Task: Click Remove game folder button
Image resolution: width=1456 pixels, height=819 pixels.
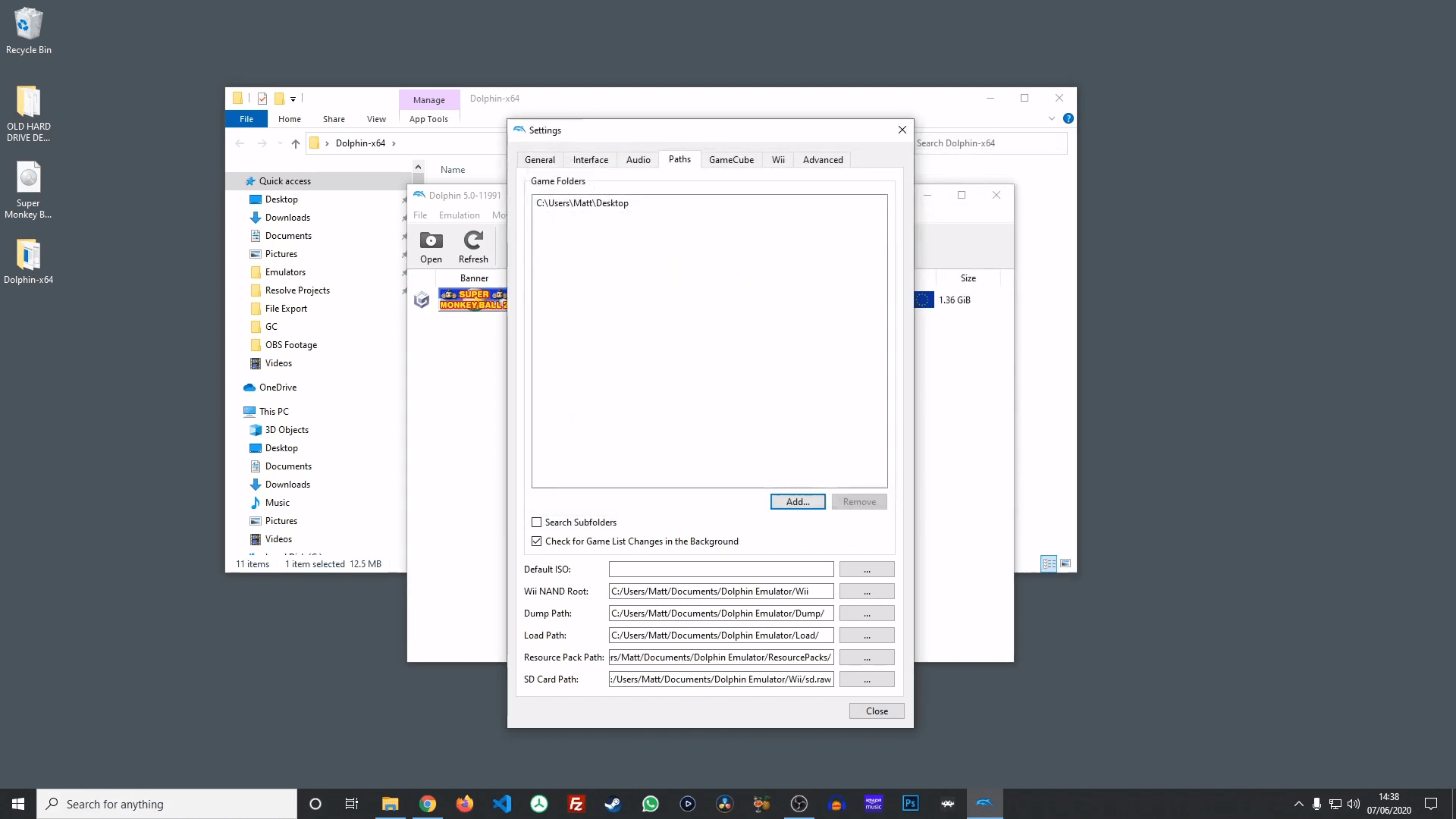Action: [x=859, y=501]
